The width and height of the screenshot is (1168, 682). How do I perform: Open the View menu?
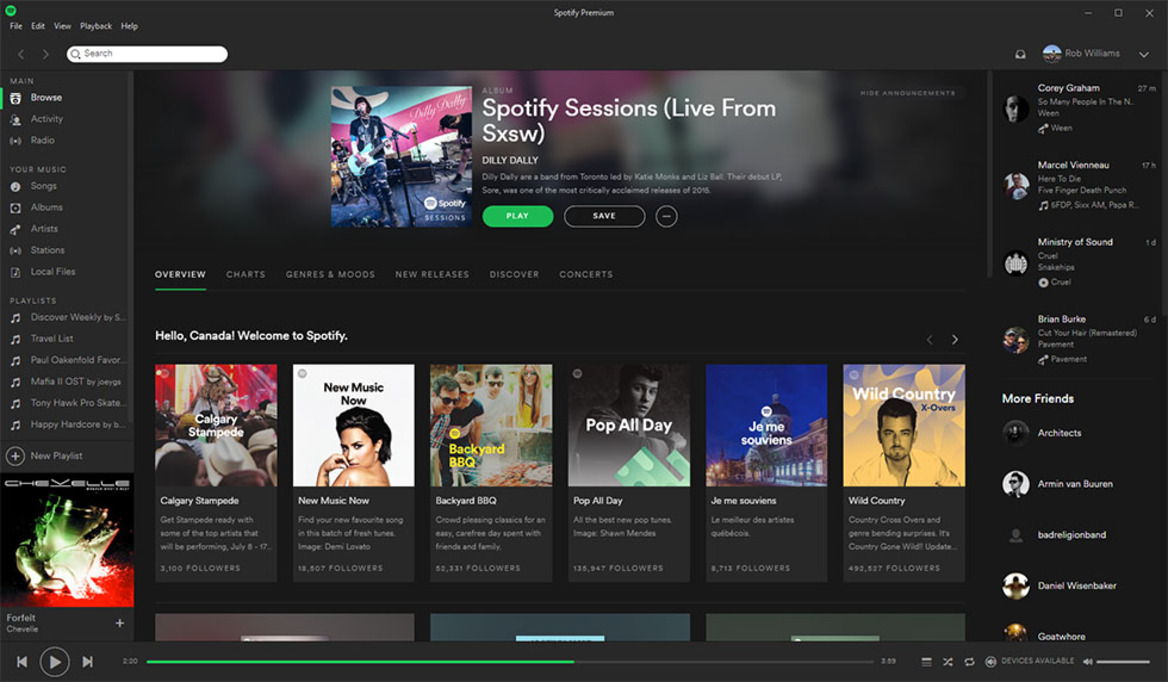pos(63,26)
